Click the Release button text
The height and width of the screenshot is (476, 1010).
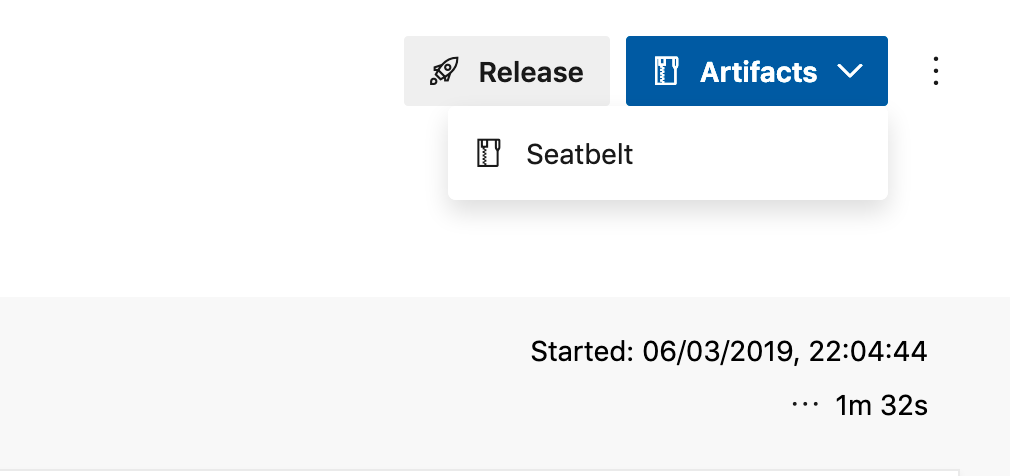click(x=531, y=71)
